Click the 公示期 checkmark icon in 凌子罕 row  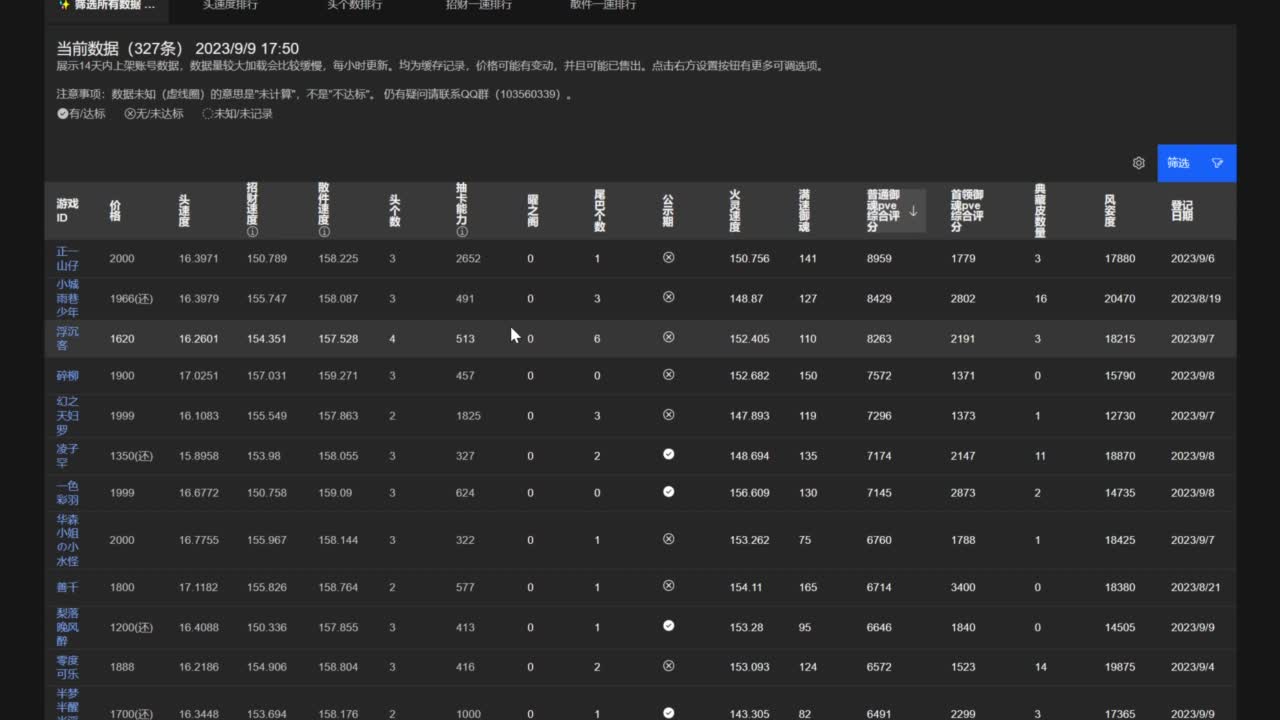(x=669, y=454)
